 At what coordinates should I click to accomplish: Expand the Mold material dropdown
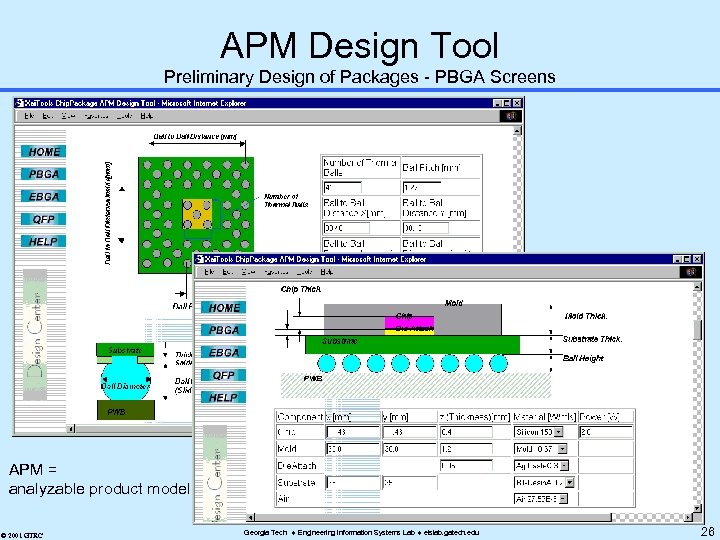point(562,449)
